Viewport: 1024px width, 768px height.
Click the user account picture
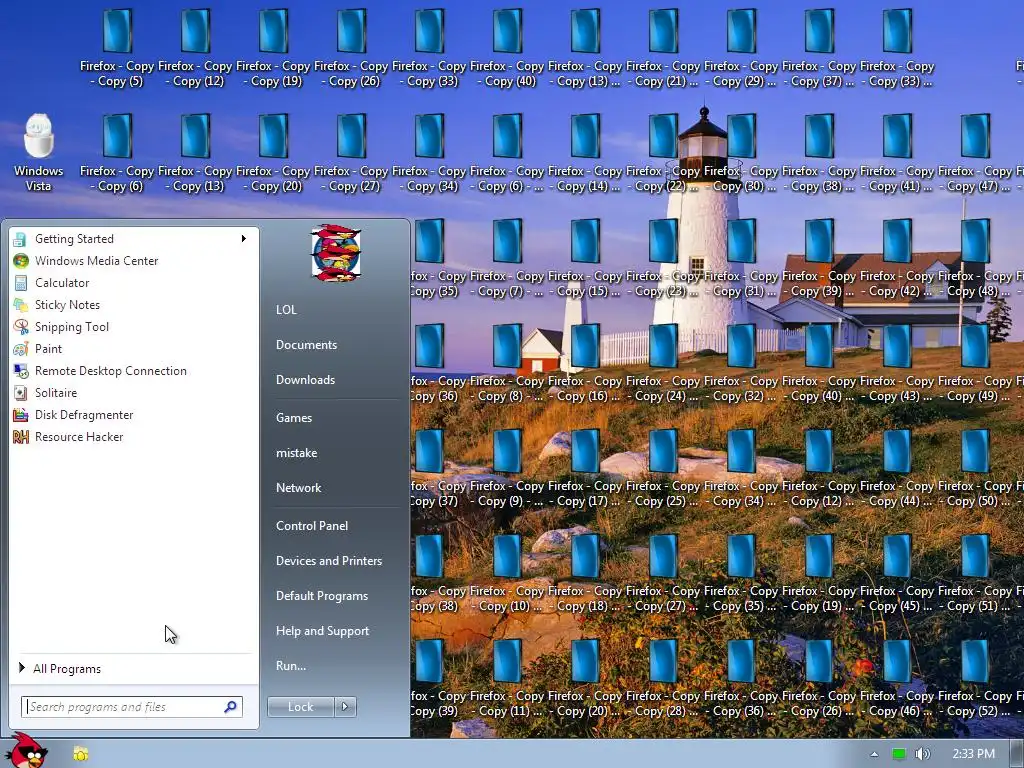336,253
